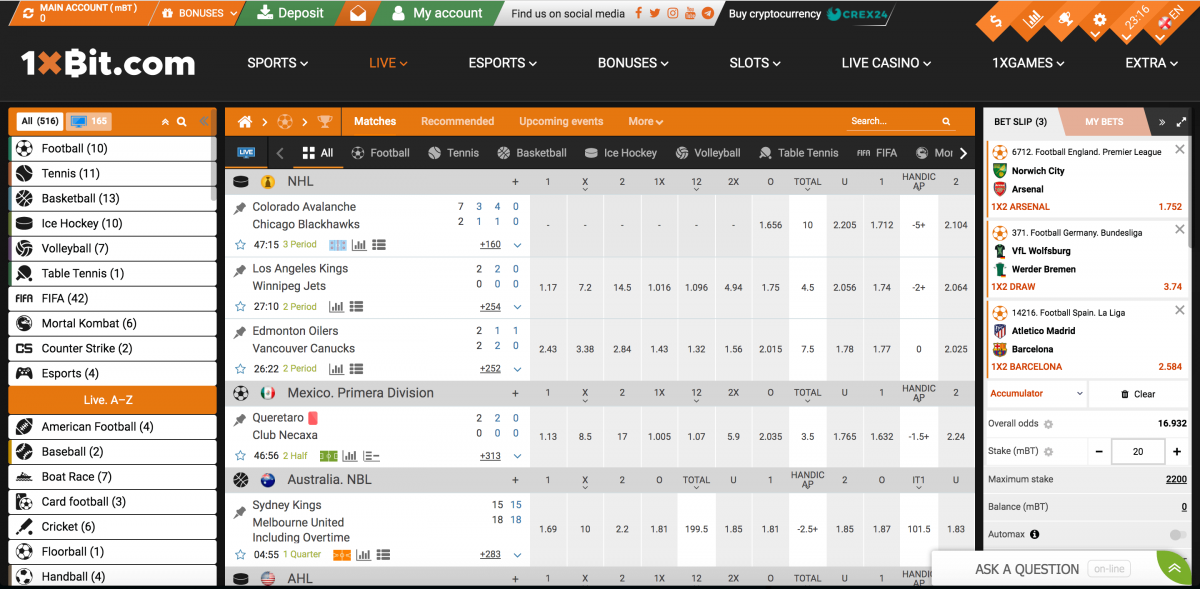Open the YouTube social media icon
The image size is (1200, 589).
click(691, 14)
